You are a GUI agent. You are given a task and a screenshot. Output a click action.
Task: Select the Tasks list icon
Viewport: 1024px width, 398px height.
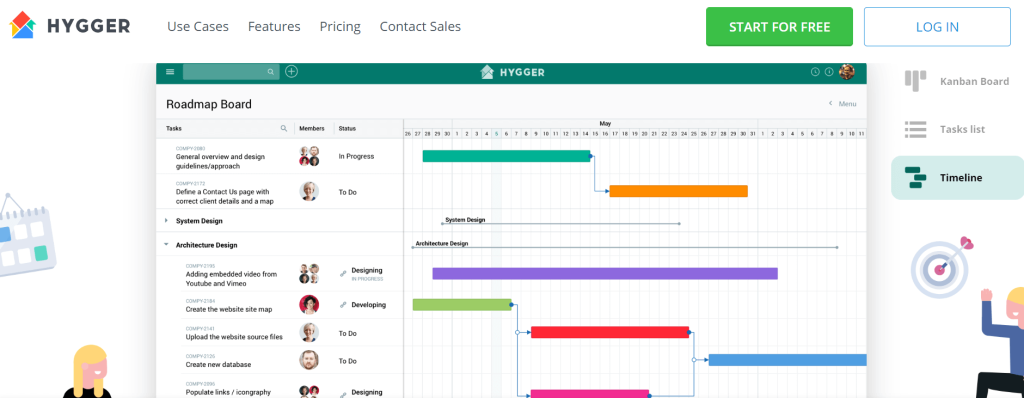pos(916,129)
